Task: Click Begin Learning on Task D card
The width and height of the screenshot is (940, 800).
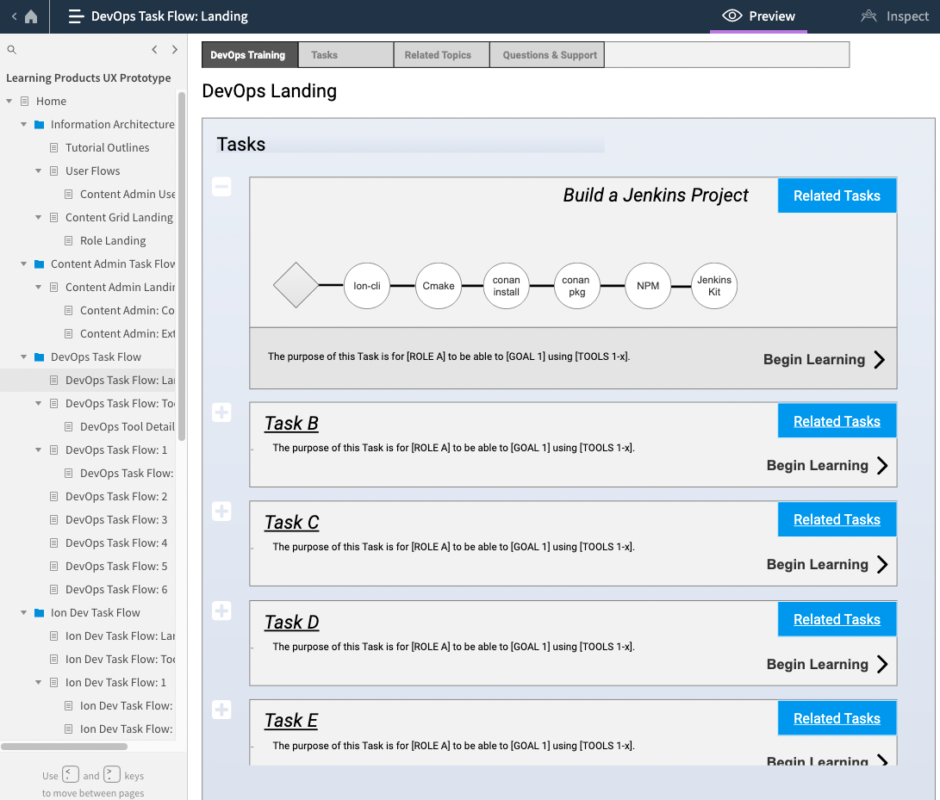Action: pyautogui.click(x=827, y=664)
